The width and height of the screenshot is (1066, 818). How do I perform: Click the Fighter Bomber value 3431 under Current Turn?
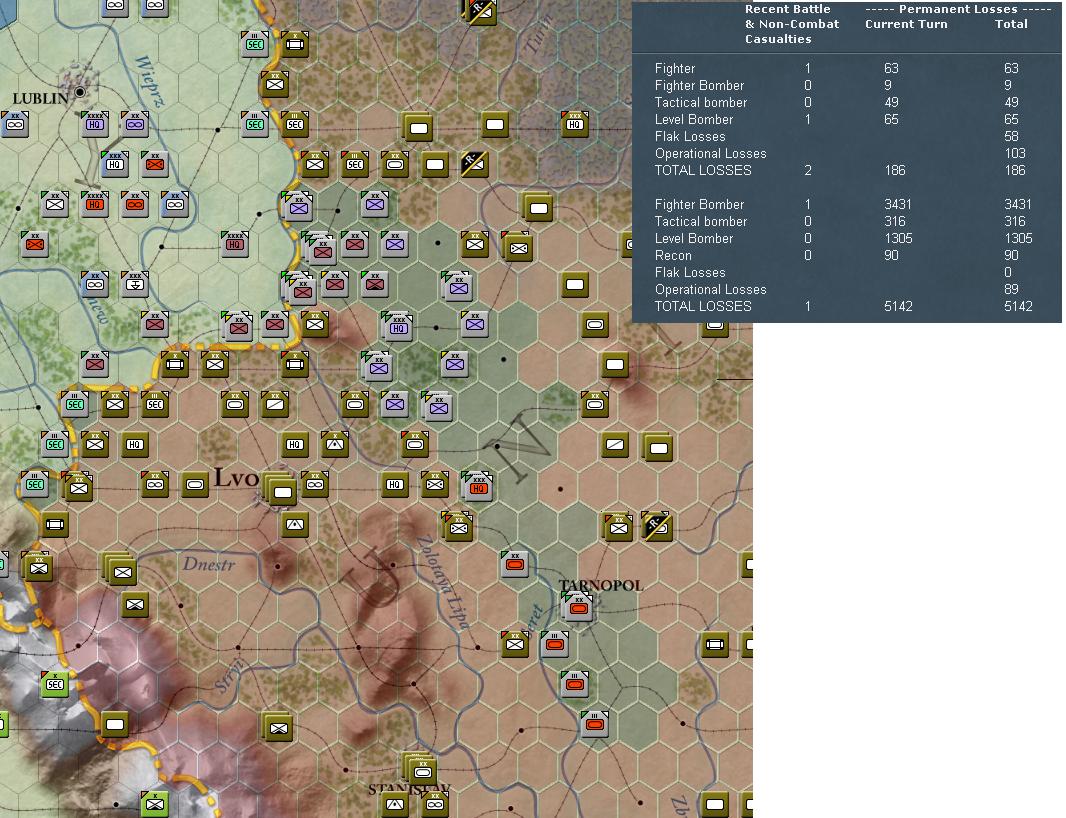click(898, 204)
